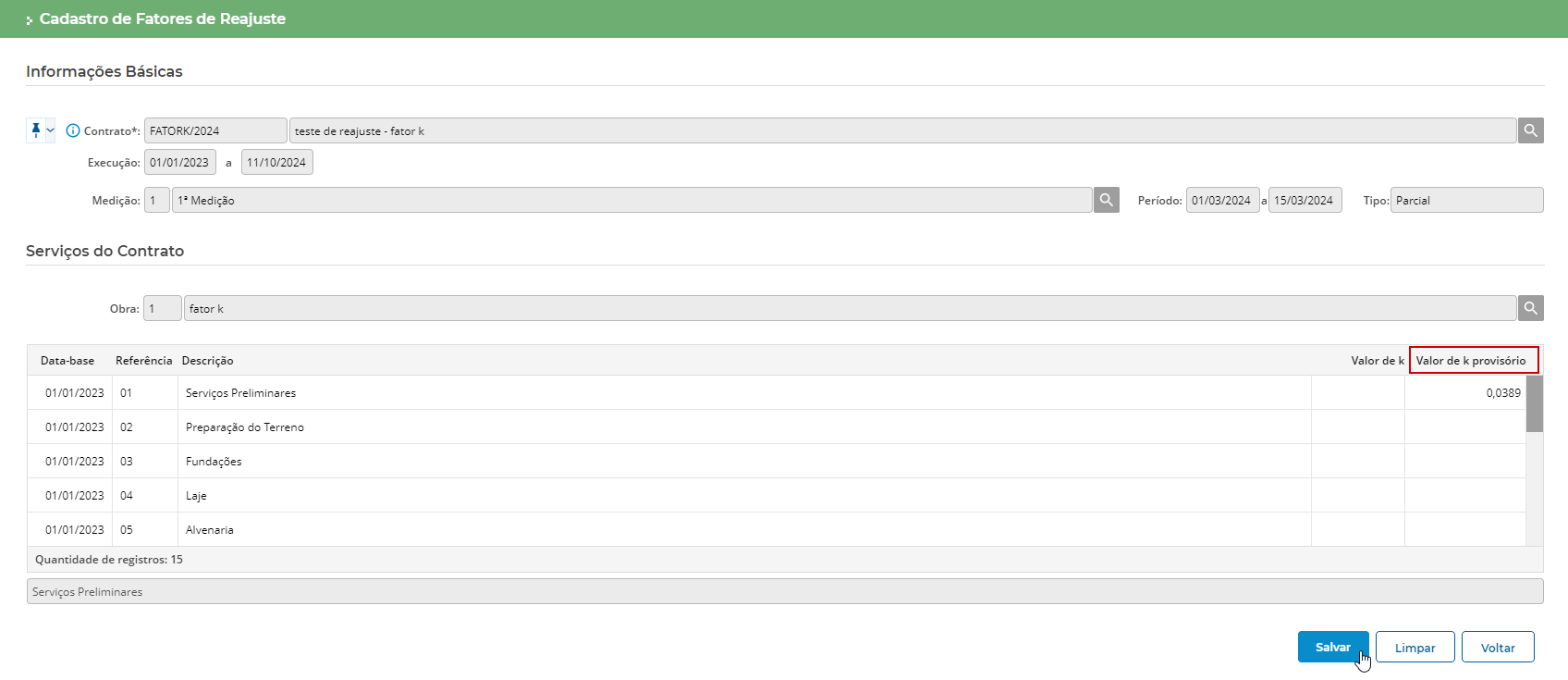Click the Valor de k provisório header

pos(1473,361)
